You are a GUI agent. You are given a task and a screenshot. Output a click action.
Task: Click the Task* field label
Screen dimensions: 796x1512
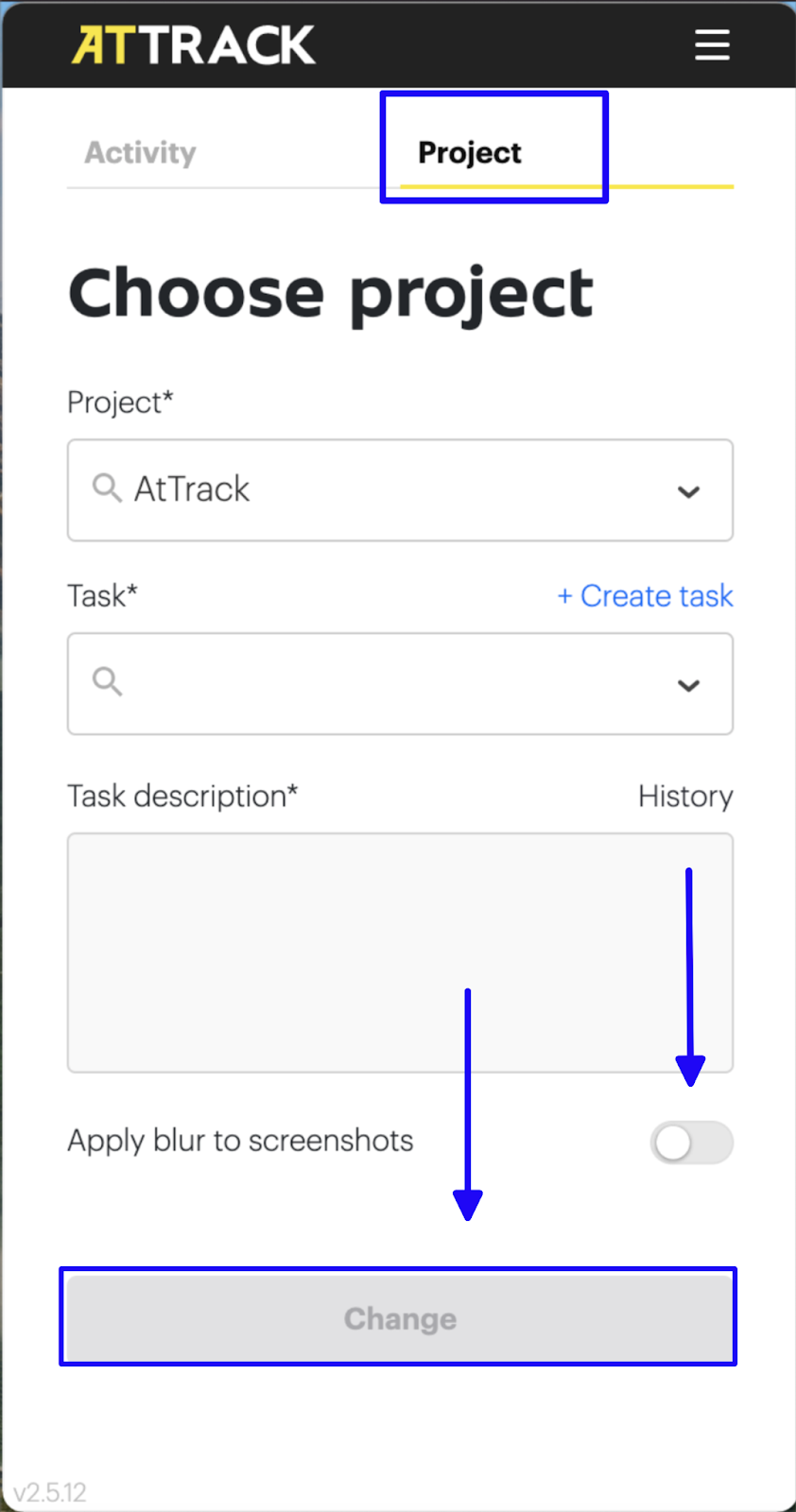102,596
